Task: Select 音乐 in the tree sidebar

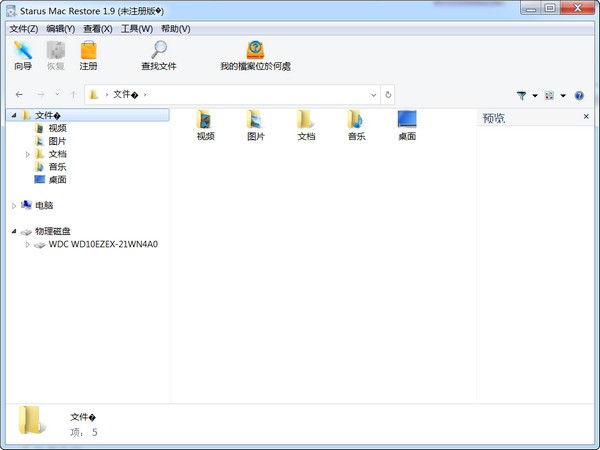Action: pyautogui.click(x=57, y=167)
